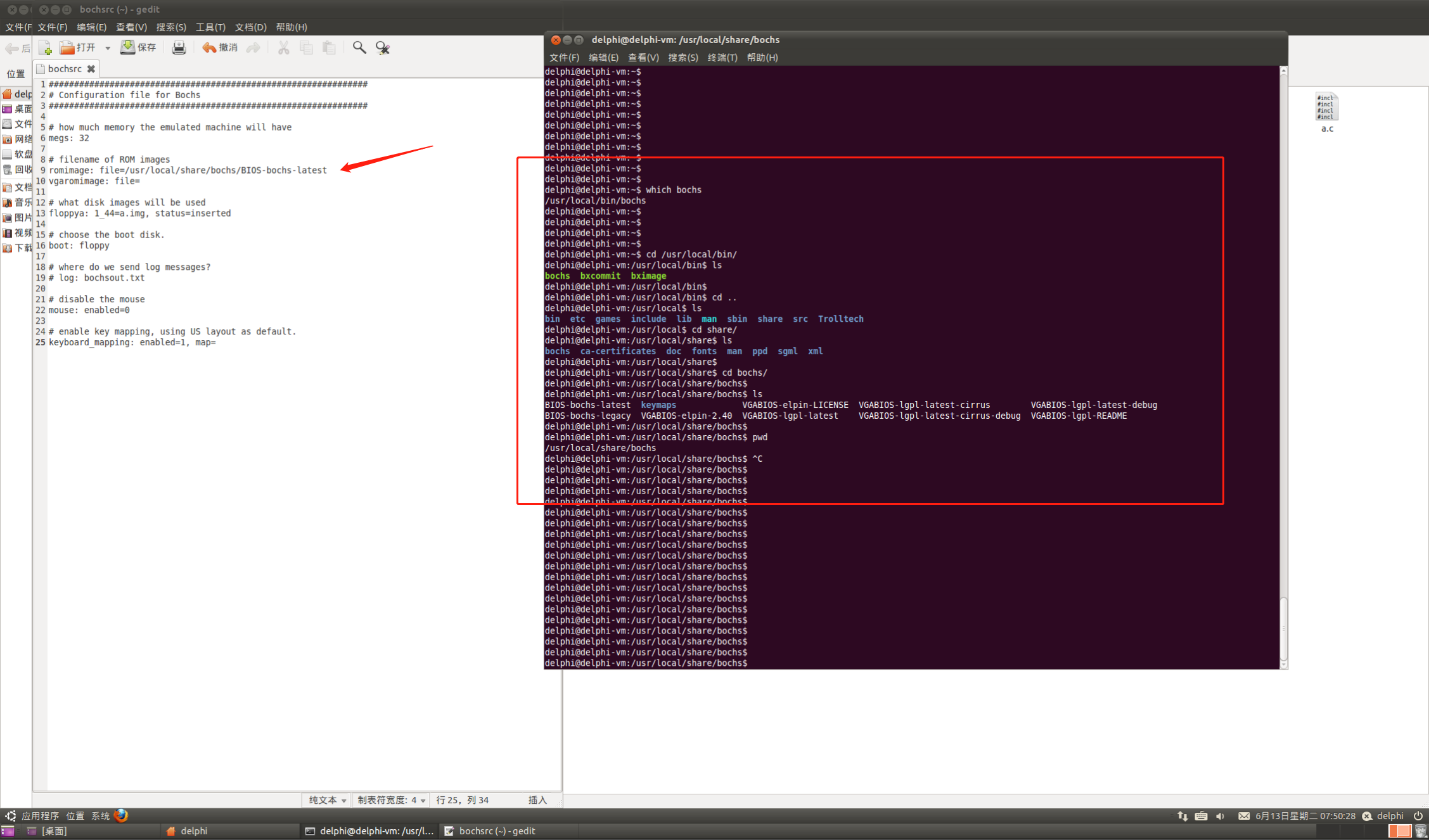Close the bochsrc document tab
The height and width of the screenshot is (840, 1429).
91,68
